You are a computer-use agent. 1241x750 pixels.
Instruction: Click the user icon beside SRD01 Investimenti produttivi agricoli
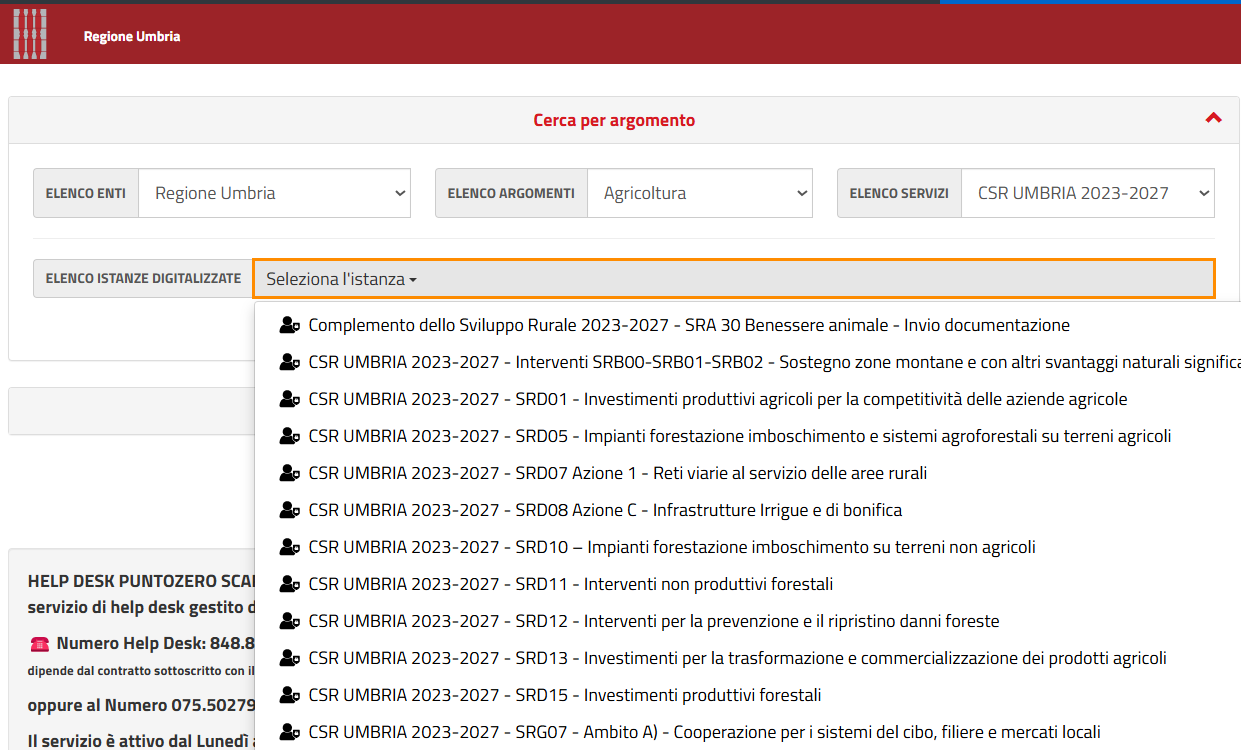(x=290, y=399)
